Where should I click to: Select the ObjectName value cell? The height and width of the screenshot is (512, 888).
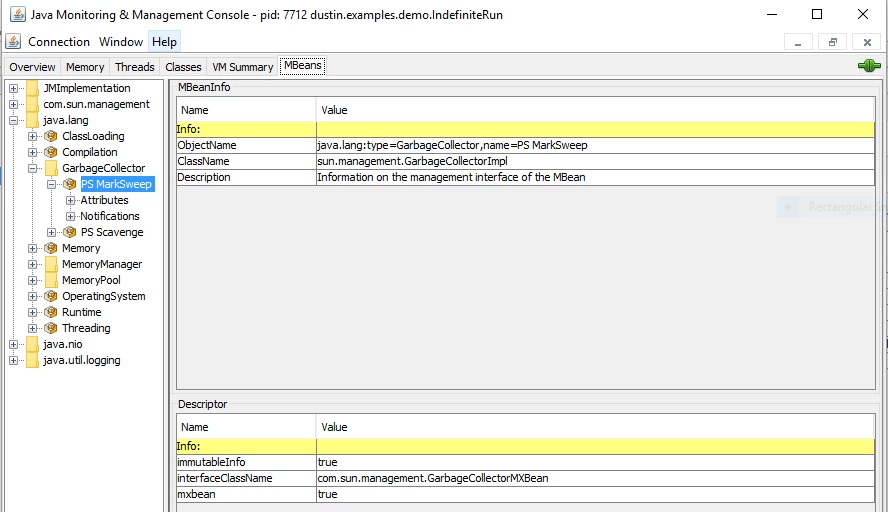point(595,145)
